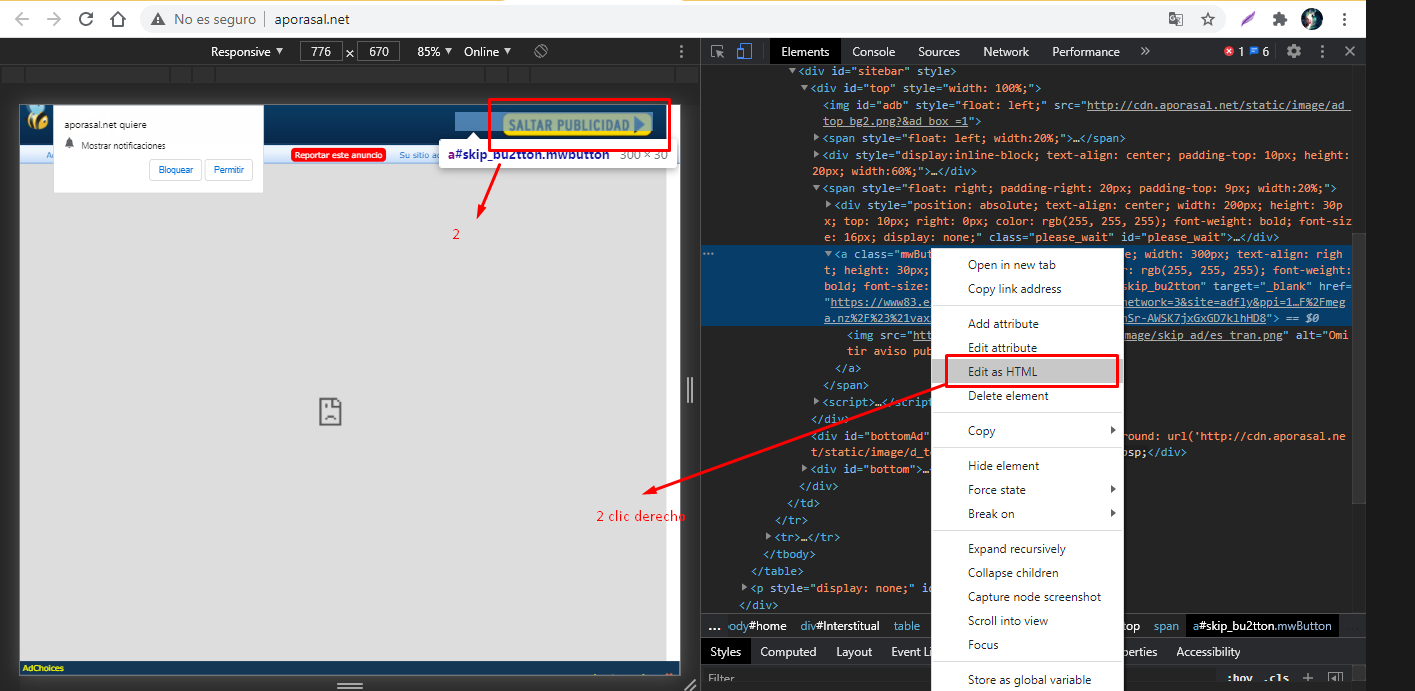Choose Hide element in context menu
This screenshot has height=691, width=1415.
[x=1026, y=466]
